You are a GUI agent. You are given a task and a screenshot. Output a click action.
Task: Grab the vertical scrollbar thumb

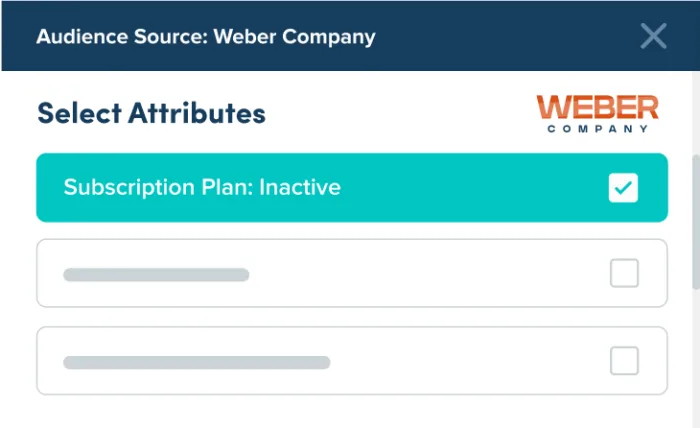click(694, 200)
